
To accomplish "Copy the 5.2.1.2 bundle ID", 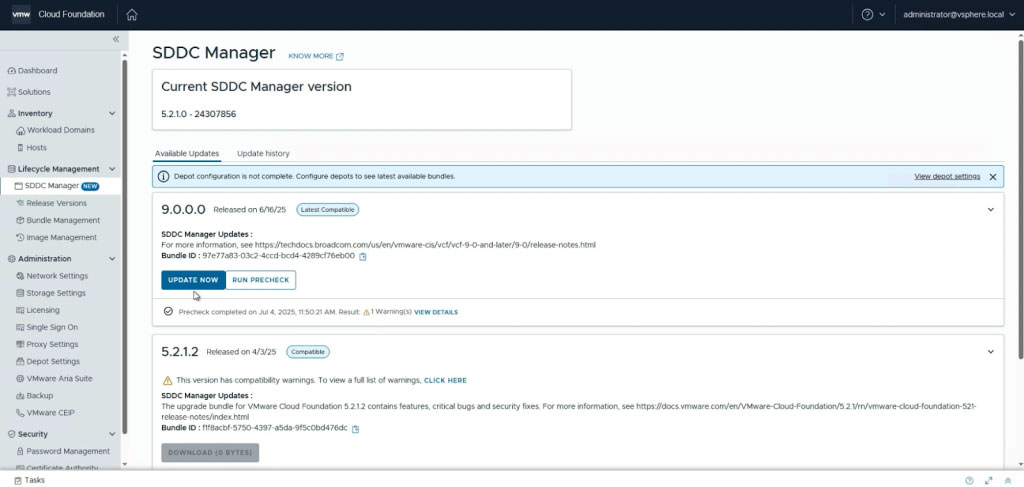I will [x=355, y=429].
